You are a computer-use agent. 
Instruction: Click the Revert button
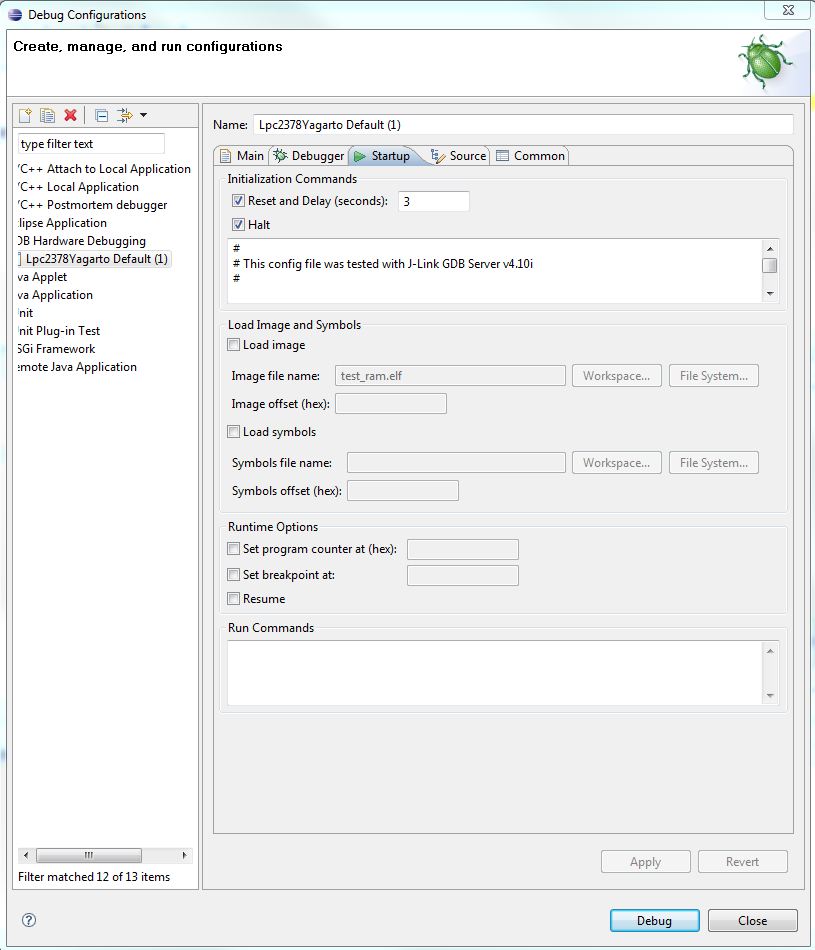[742, 862]
